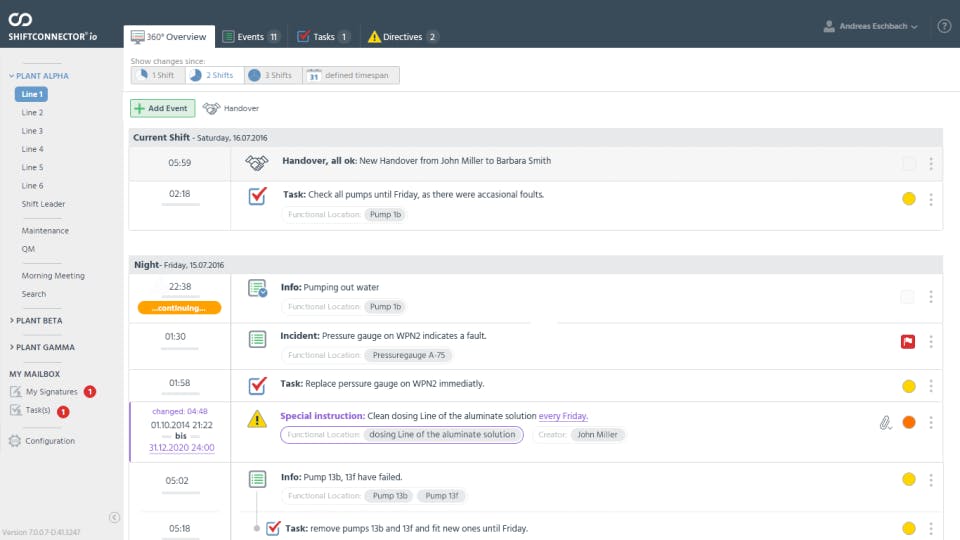Click the red flag on the Incident row
Viewport: 960px width, 540px height.
pos(908,342)
